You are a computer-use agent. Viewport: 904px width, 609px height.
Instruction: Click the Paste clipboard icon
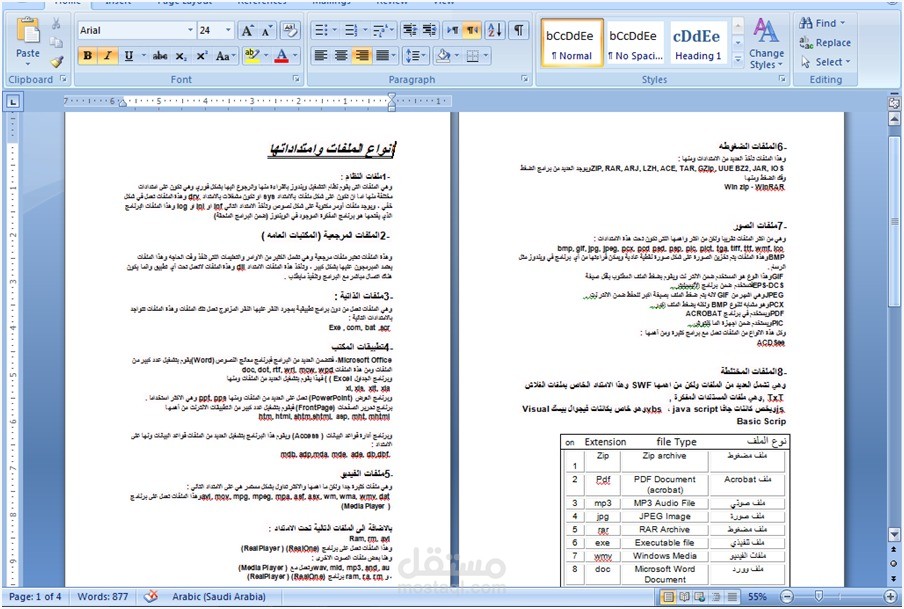pyautogui.click(x=28, y=30)
